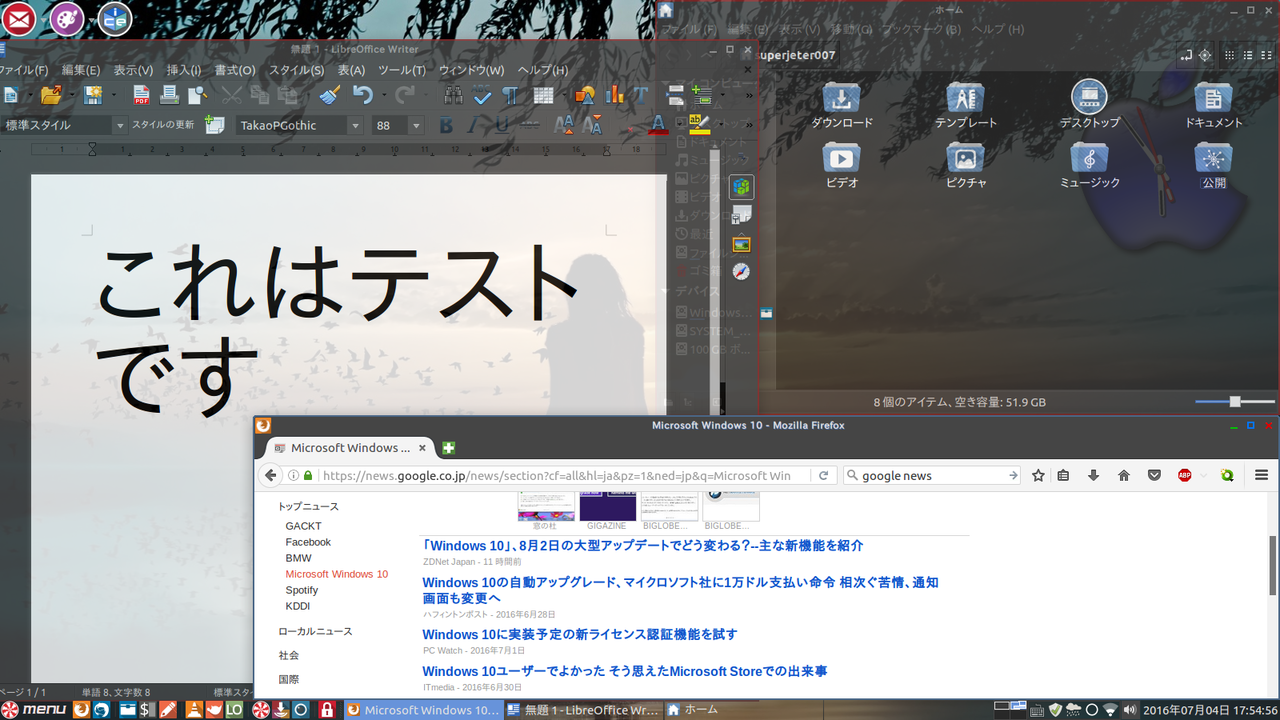Insert a text box in Writer toolbar
Viewport: 1280px width, 720px height.
(641, 96)
